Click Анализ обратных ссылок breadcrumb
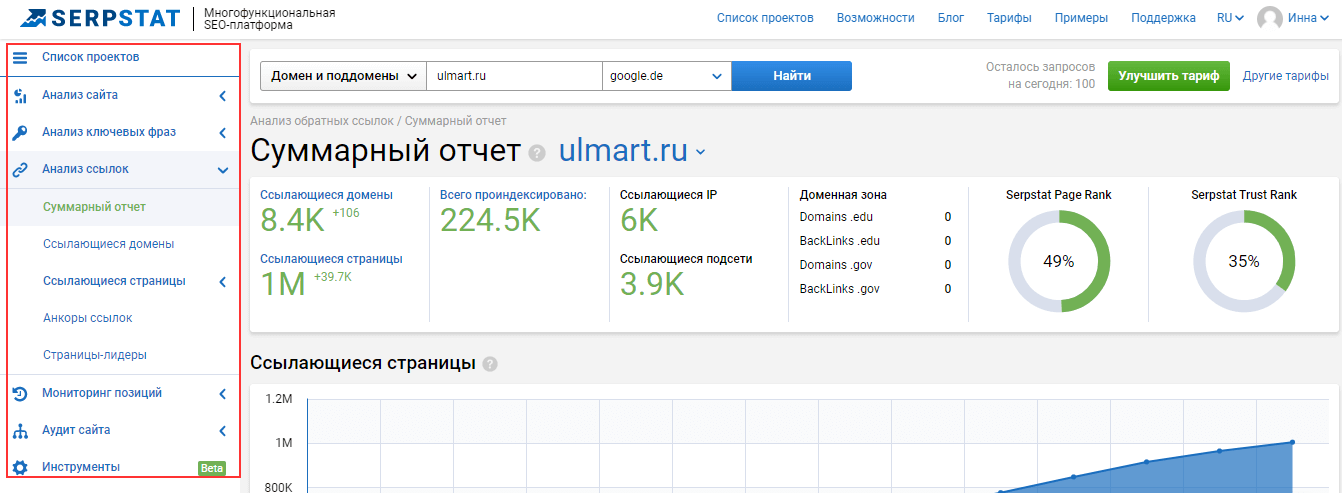Screen dimensions: 1342x493 [321, 121]
